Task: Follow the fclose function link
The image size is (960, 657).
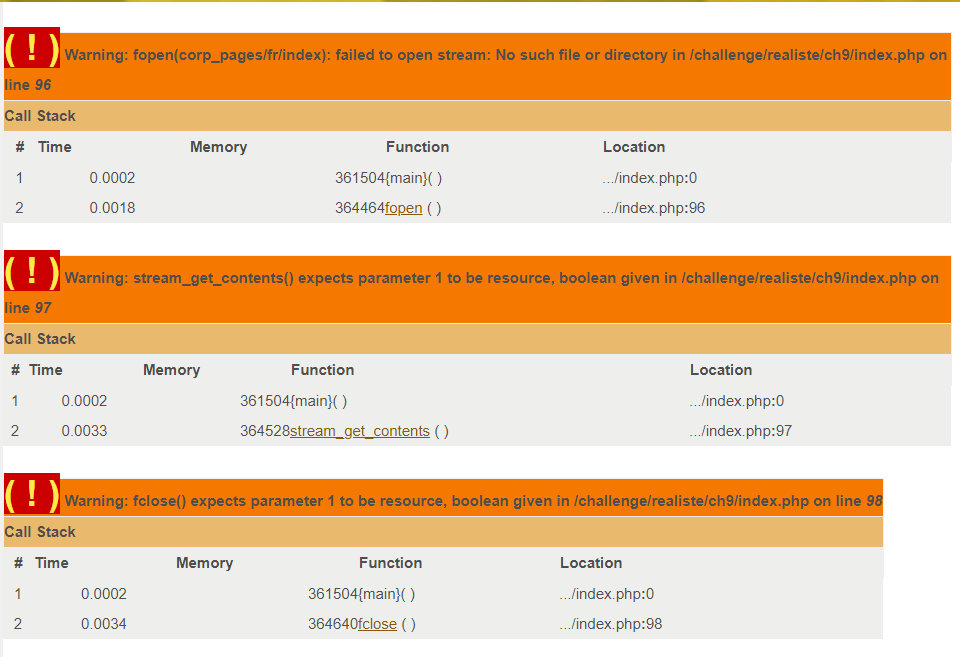Action: [377, 624]
